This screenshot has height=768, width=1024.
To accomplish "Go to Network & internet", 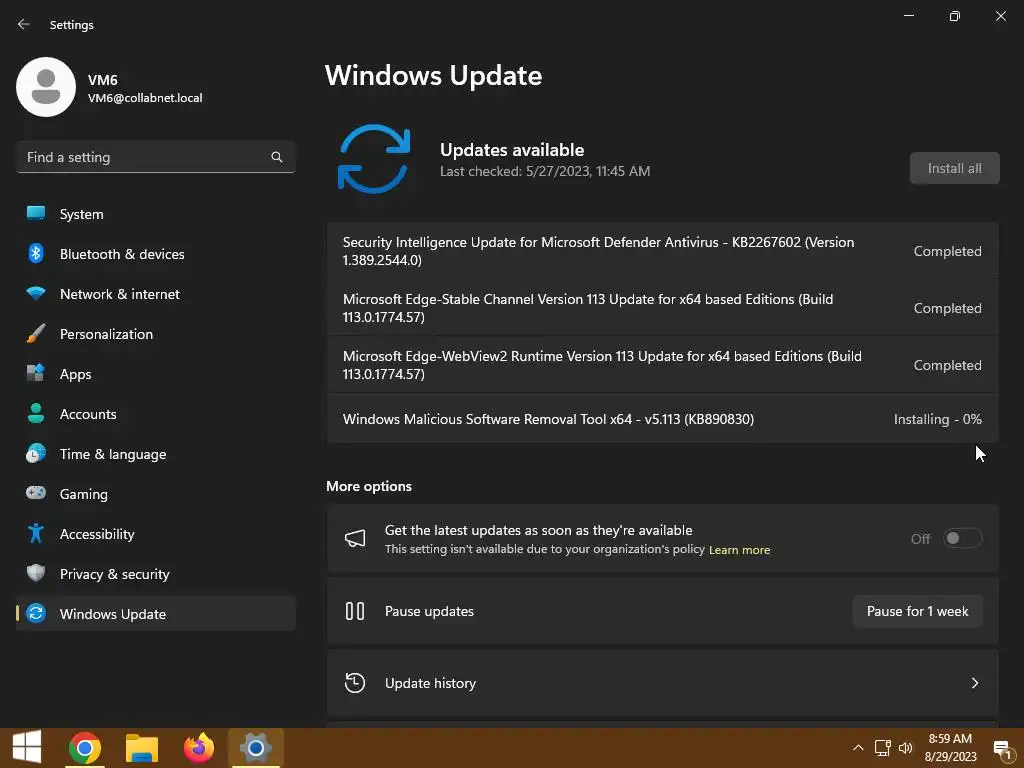I will point(155,293).
